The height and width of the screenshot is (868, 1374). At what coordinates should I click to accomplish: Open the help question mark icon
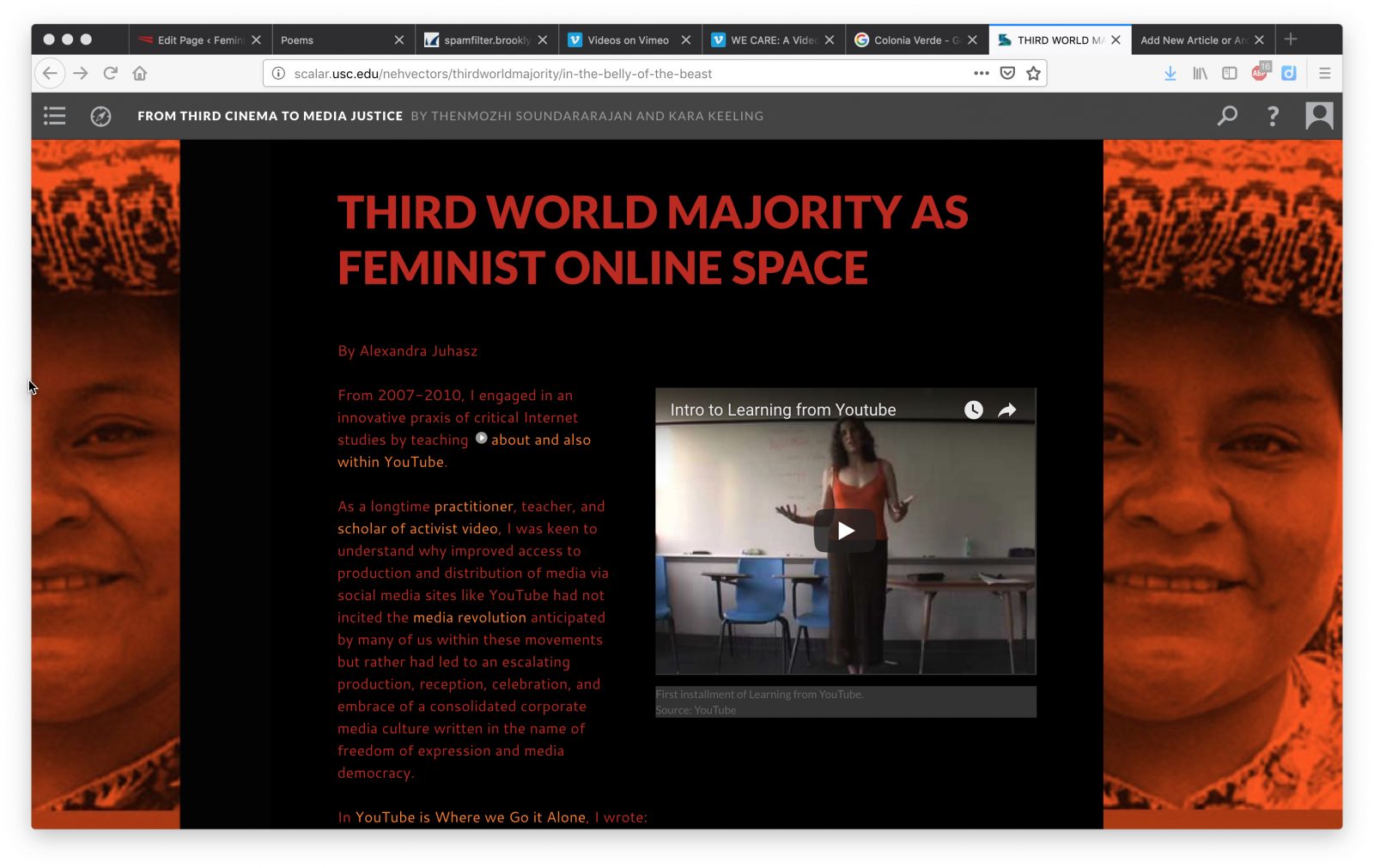click(1273, 116)
